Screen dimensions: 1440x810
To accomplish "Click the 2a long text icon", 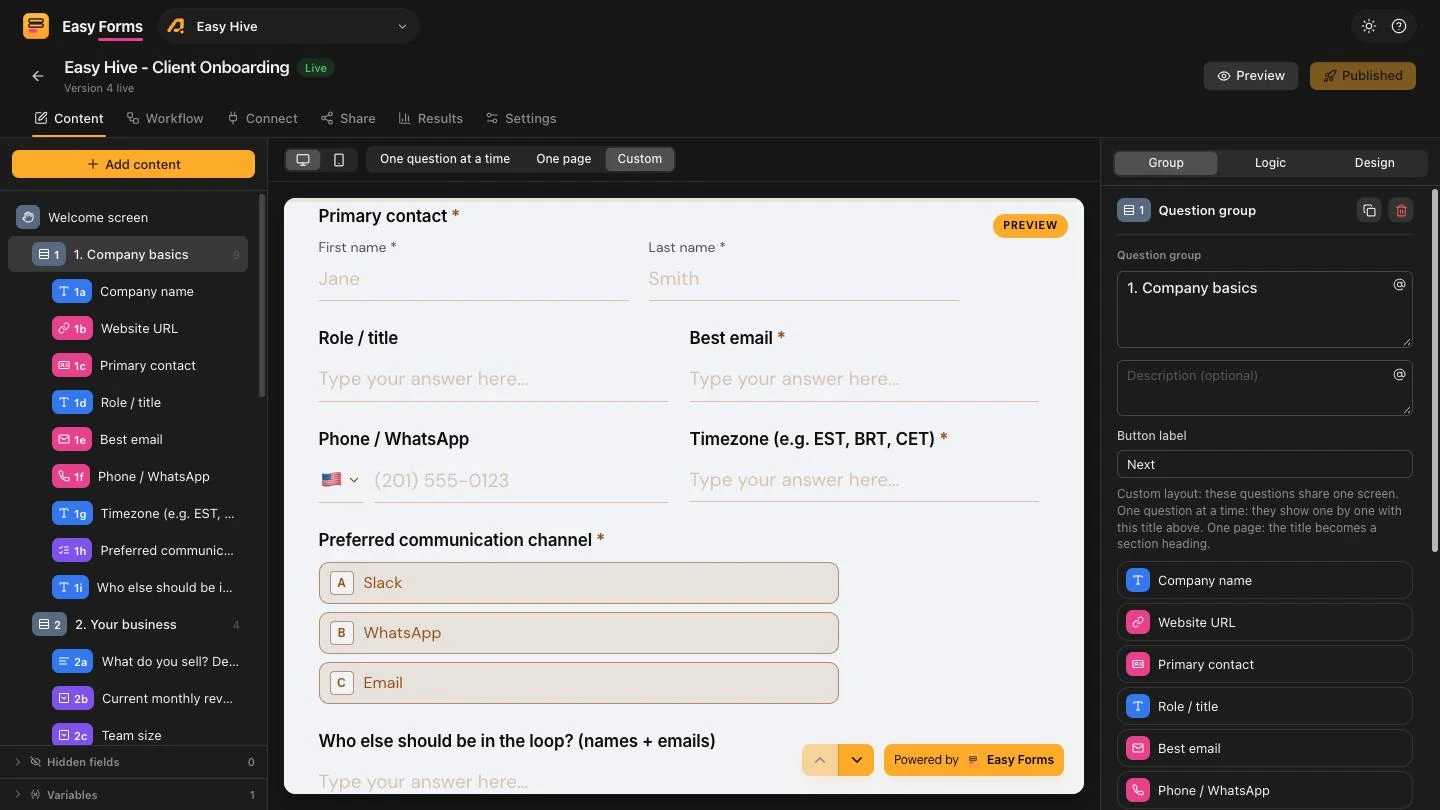I will [x=72, y=661].
